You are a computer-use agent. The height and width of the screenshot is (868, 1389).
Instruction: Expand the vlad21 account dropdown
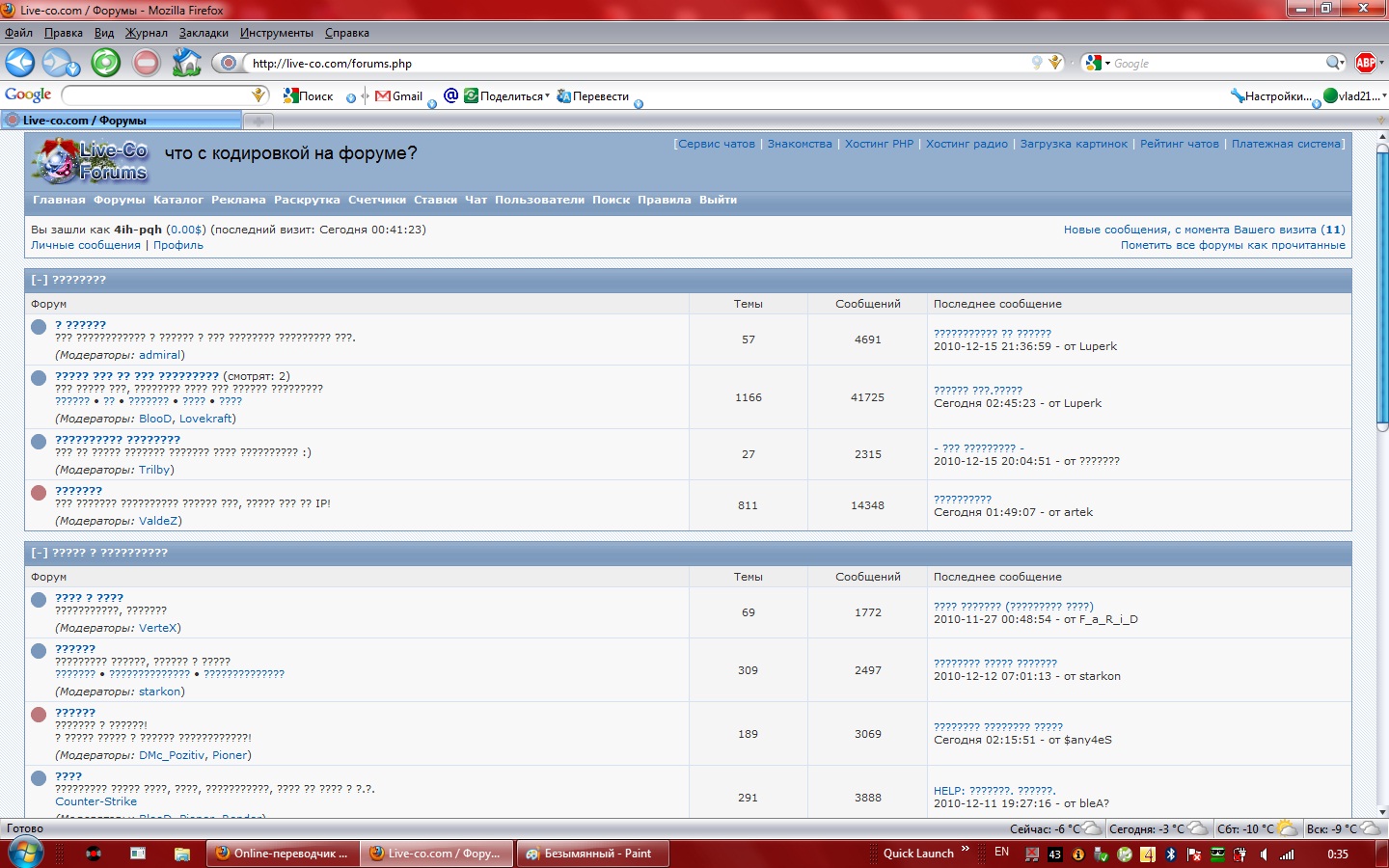point(1355,95)
